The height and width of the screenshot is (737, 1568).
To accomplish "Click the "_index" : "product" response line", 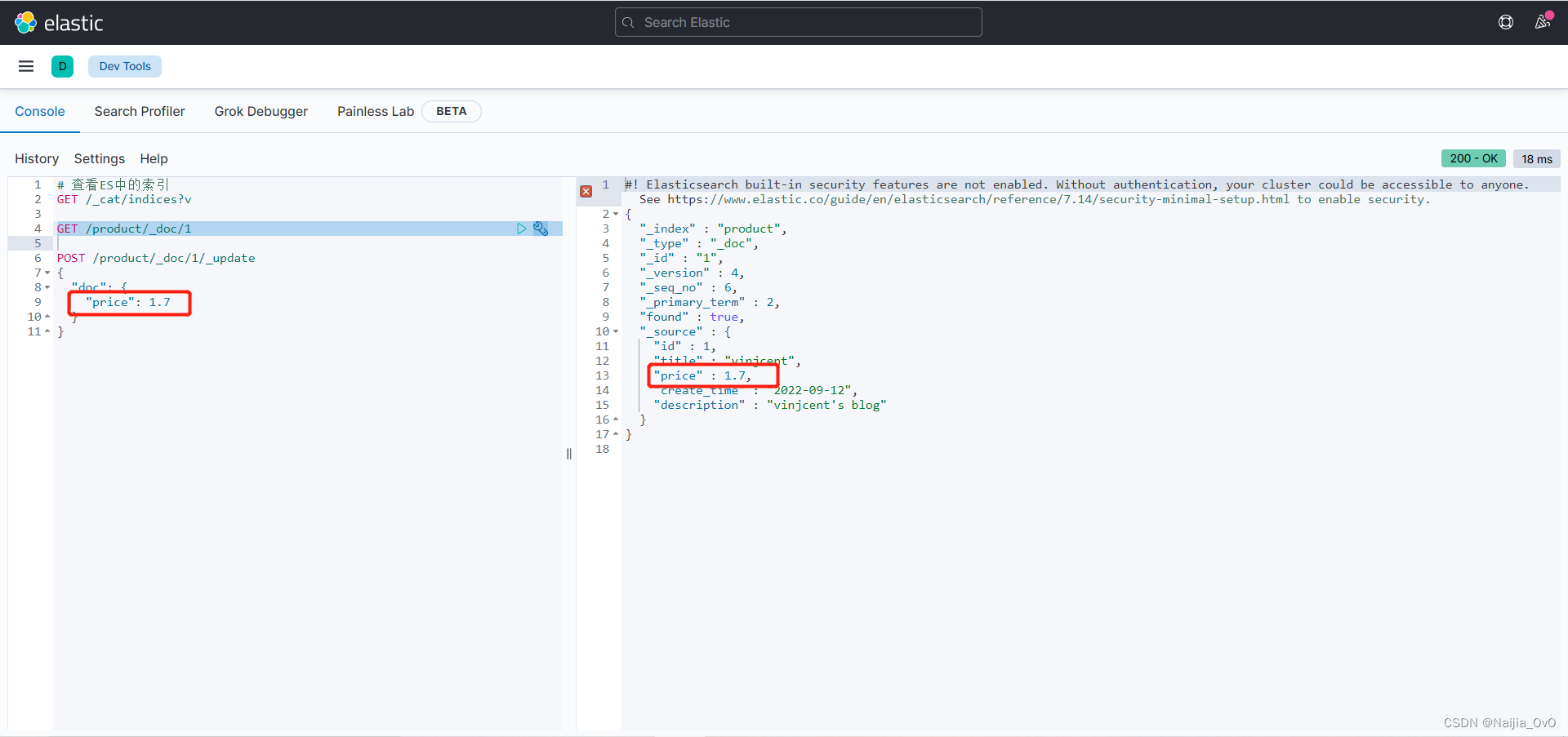I will tap(713, 229).
